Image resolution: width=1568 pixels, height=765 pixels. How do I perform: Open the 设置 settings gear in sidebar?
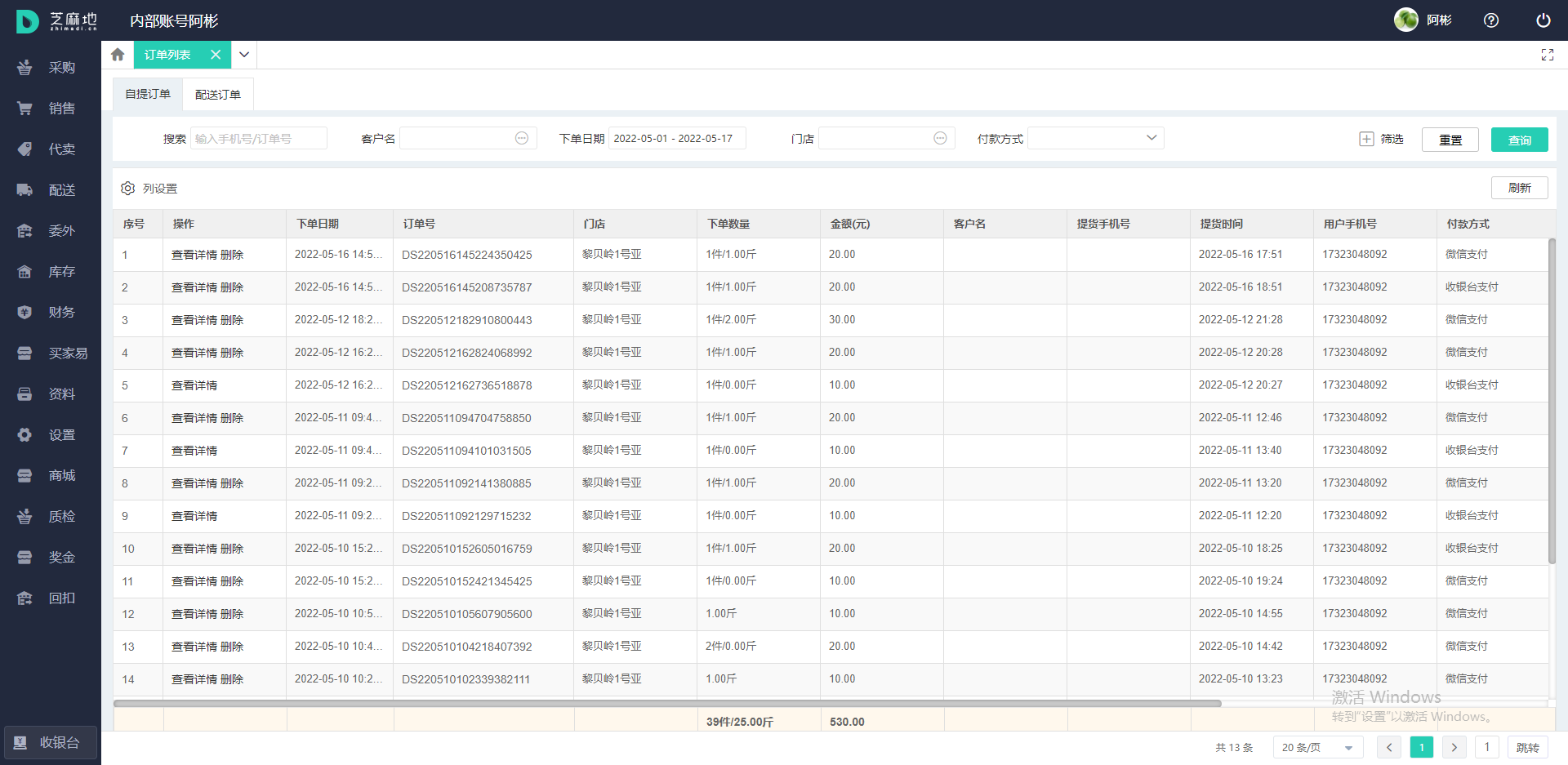(24, 435)
